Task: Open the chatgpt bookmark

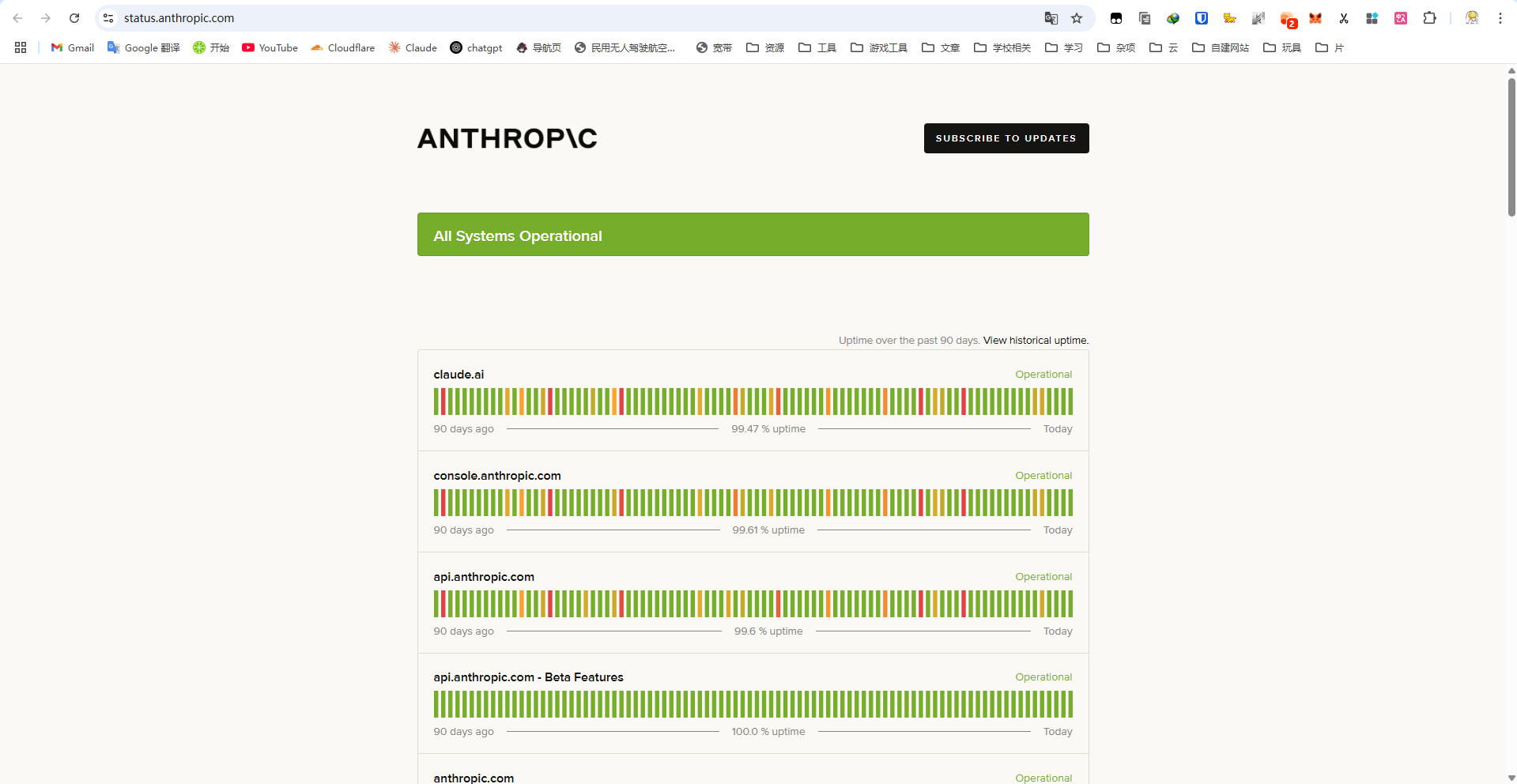Action: click(477, 47)
